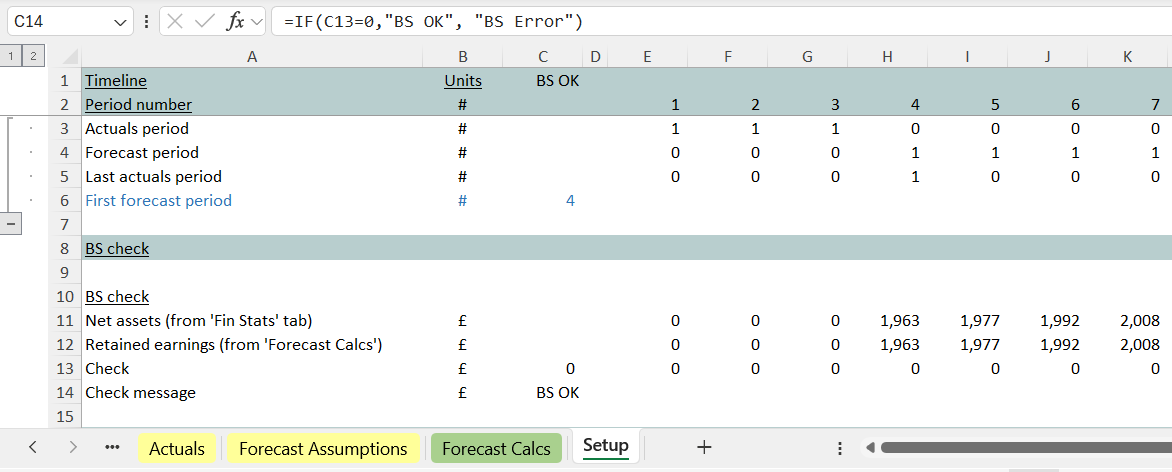1172x472 pixels.
Task: Open the Forecast Assumptions sheet tab
Action: tap(323, 449)
